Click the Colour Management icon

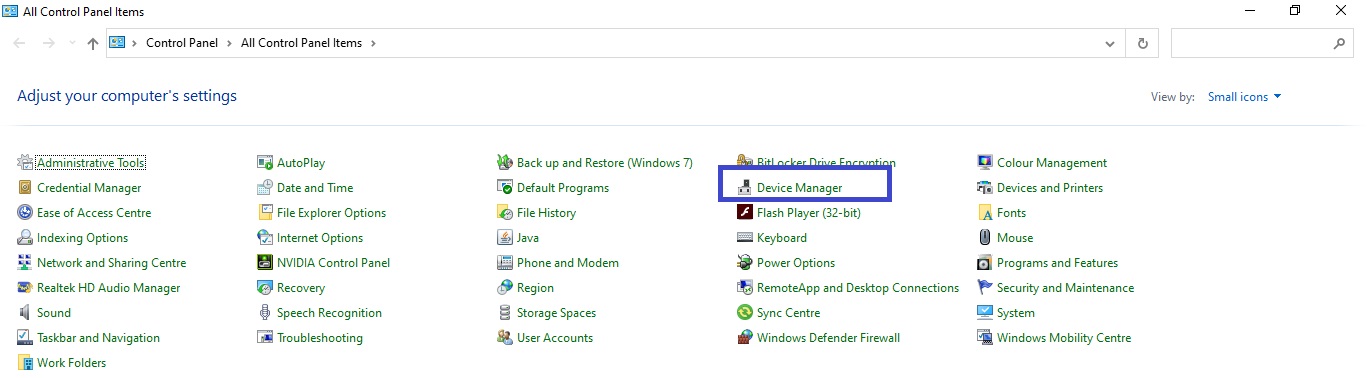[985, 163]
